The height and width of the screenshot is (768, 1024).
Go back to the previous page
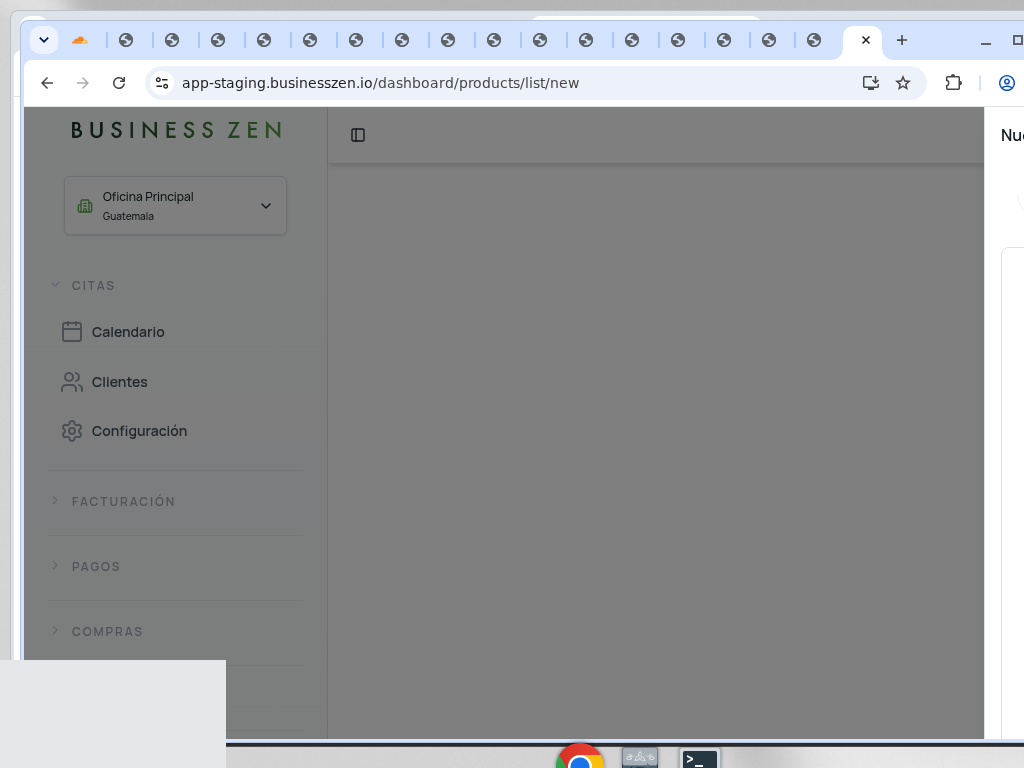47,83
